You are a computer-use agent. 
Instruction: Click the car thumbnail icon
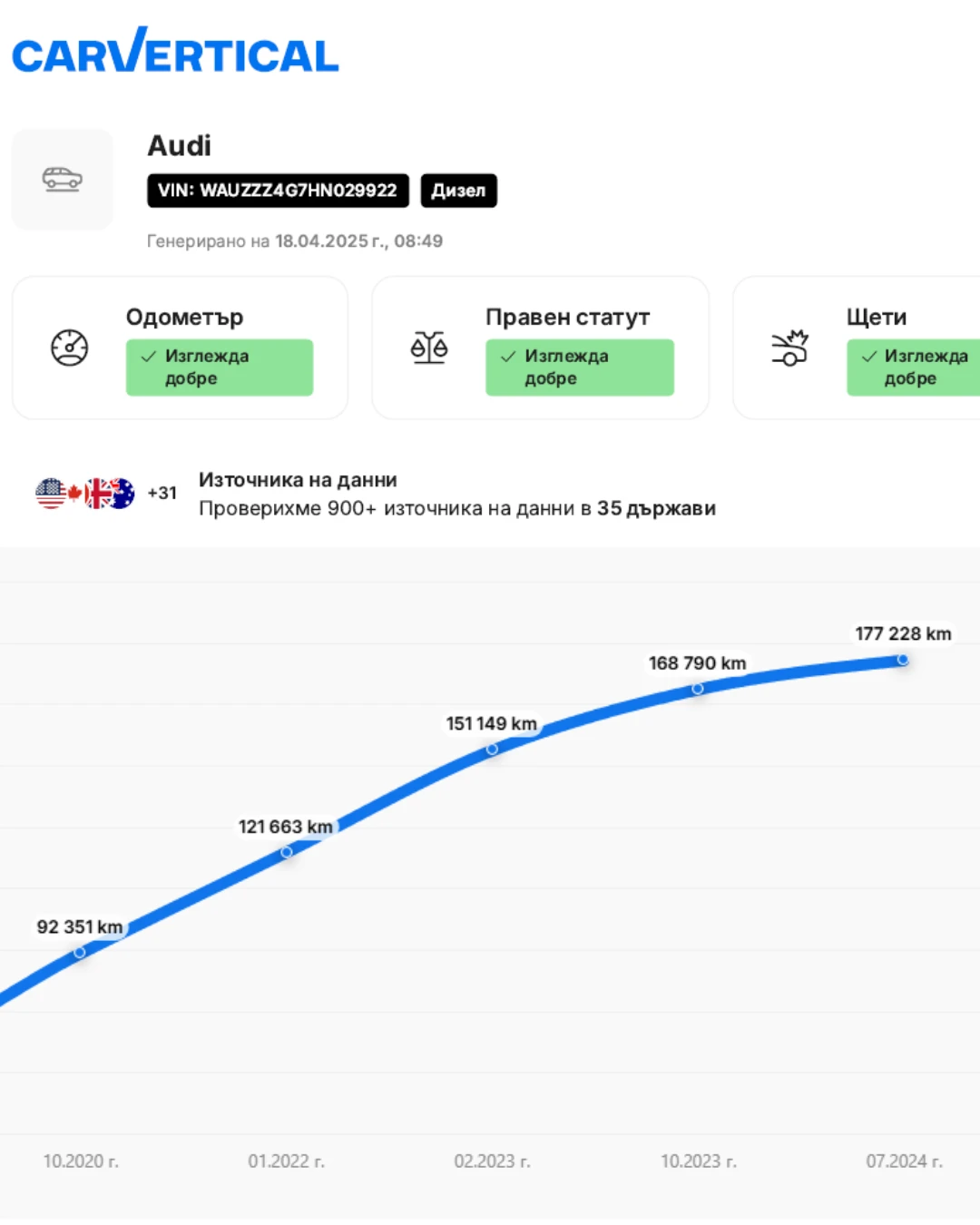(62, 179)
